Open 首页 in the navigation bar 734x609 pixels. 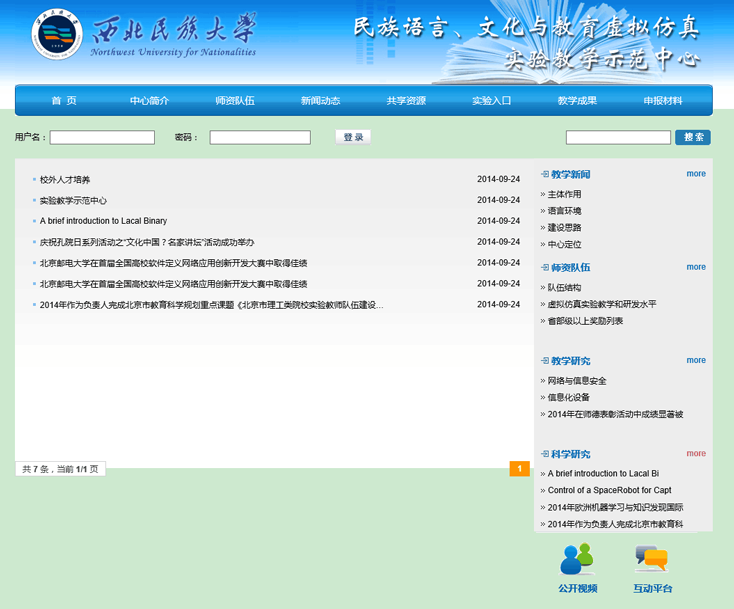tap(63, 101)
